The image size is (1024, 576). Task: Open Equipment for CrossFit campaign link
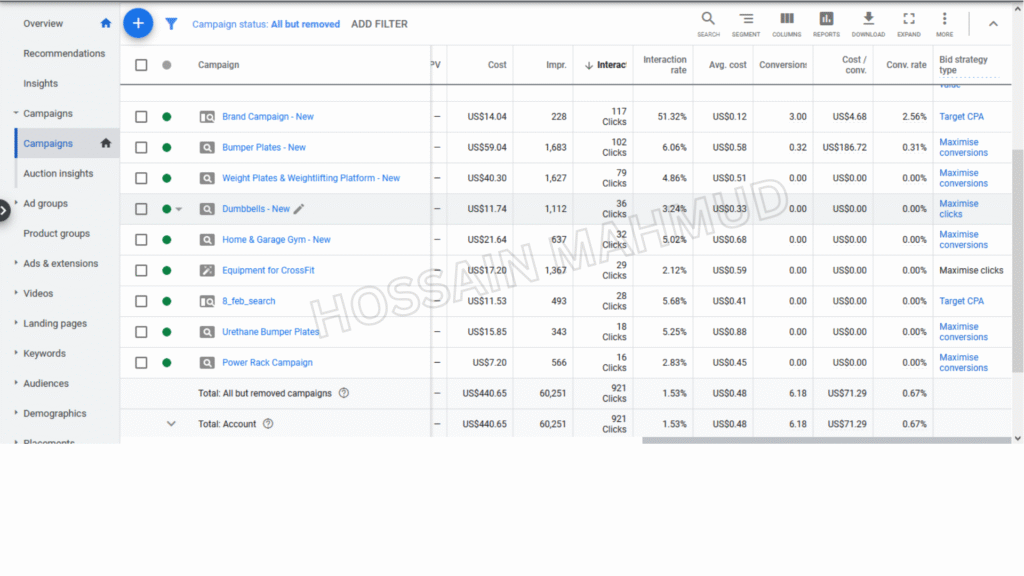[x=268, y=270]
